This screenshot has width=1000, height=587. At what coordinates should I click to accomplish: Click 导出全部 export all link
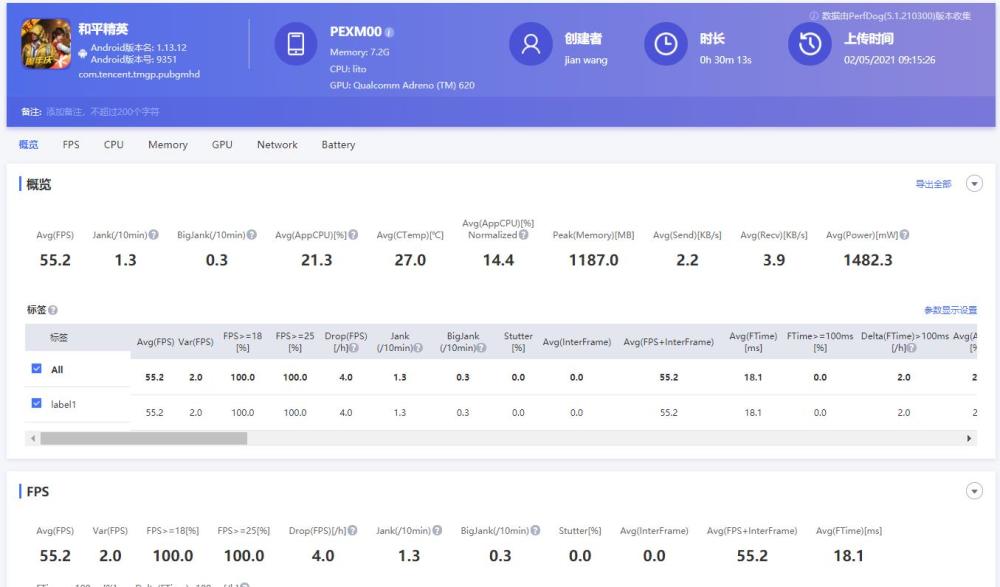[933, 185]
